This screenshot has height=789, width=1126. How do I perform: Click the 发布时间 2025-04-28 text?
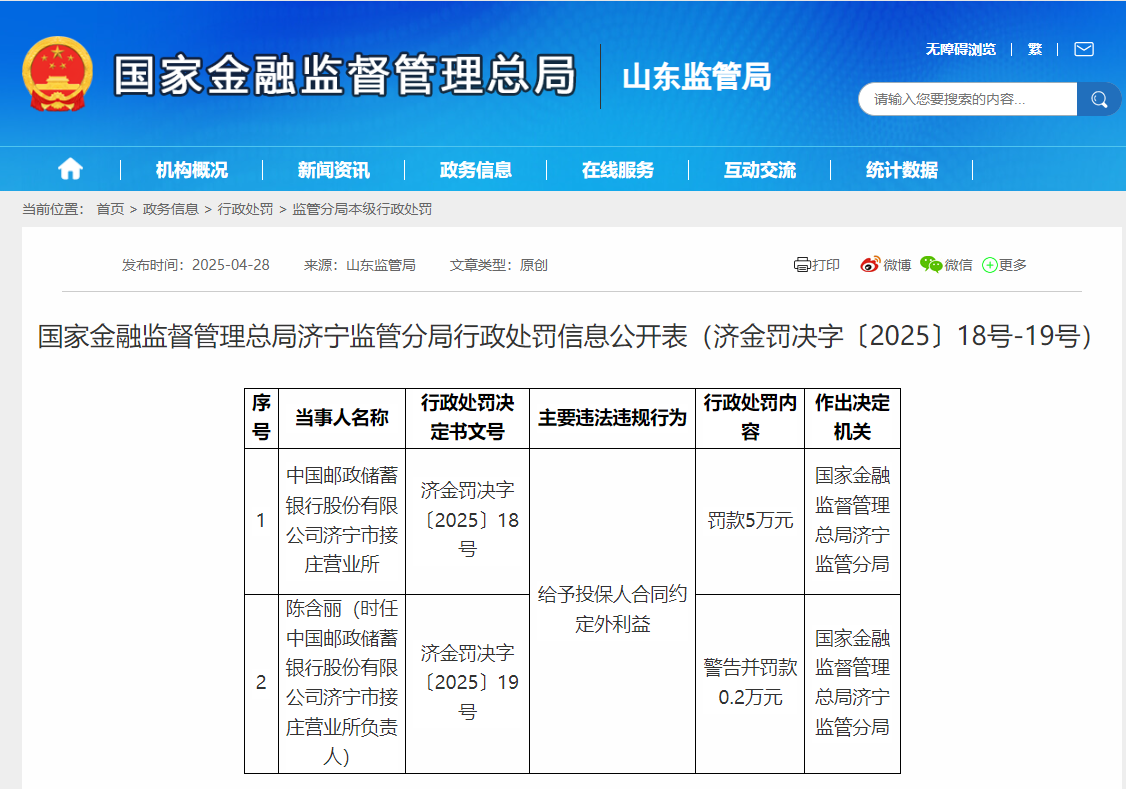coord(196,265)
